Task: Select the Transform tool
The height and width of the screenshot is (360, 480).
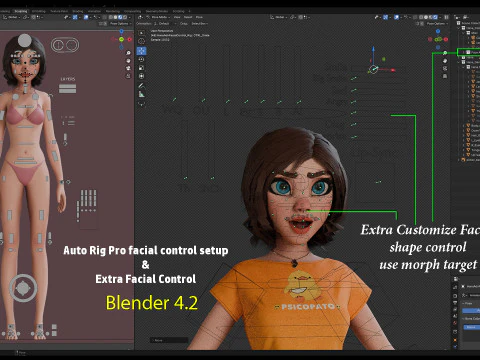Action: tap(141, 76)
